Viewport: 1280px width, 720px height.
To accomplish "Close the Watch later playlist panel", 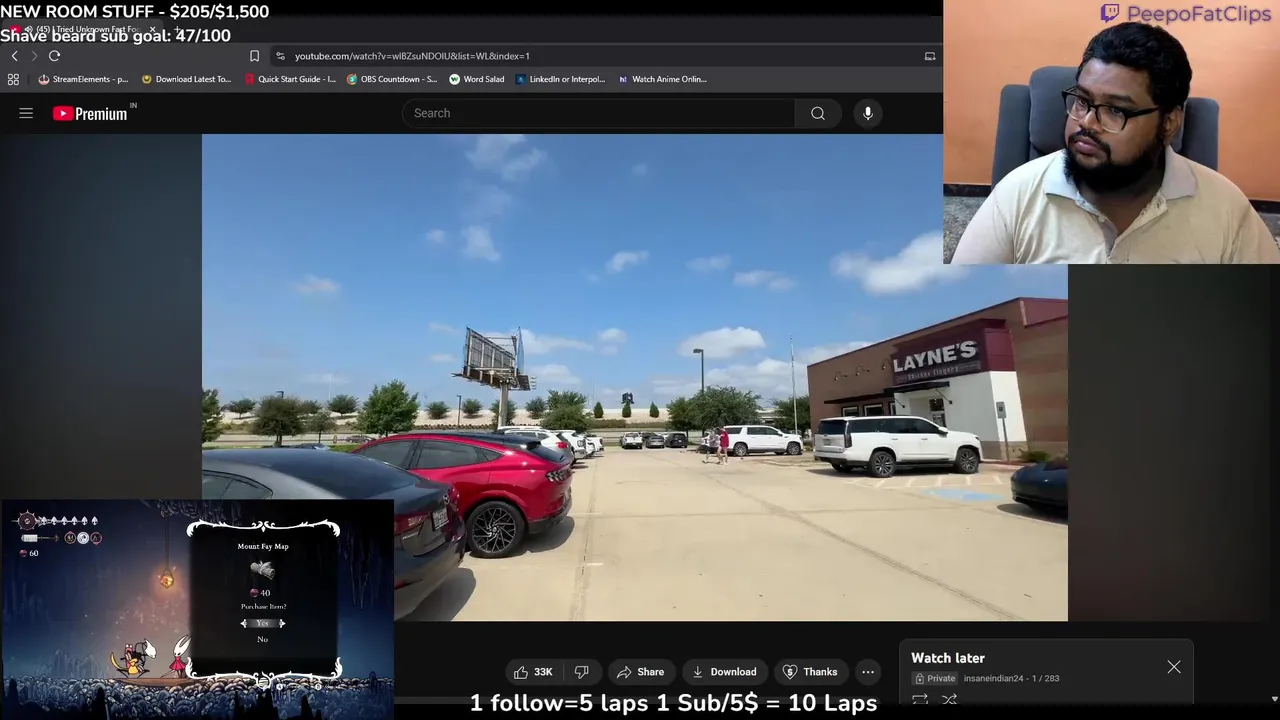I will (1174, 667).
